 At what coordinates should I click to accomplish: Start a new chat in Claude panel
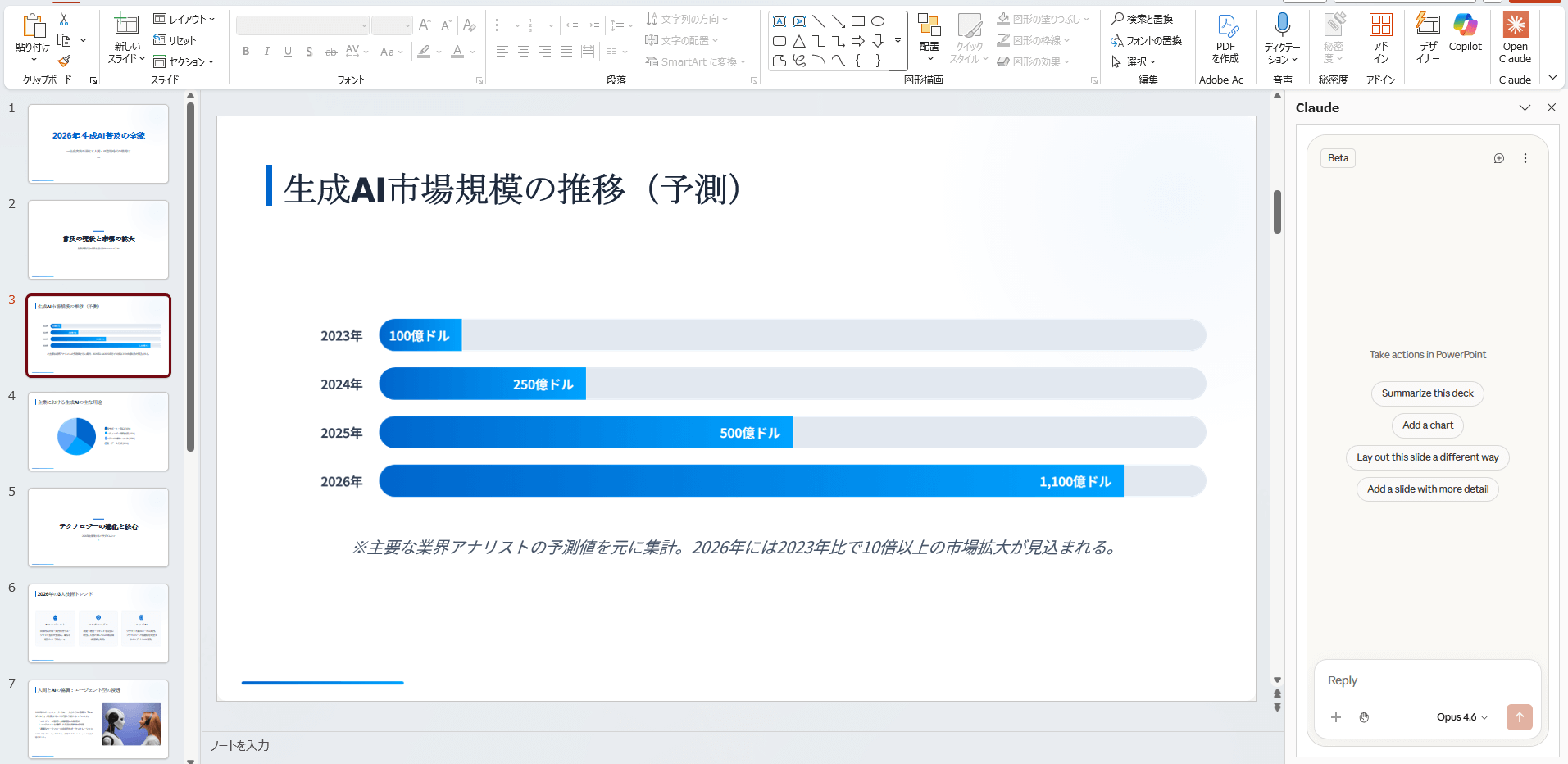point(1498,158)
